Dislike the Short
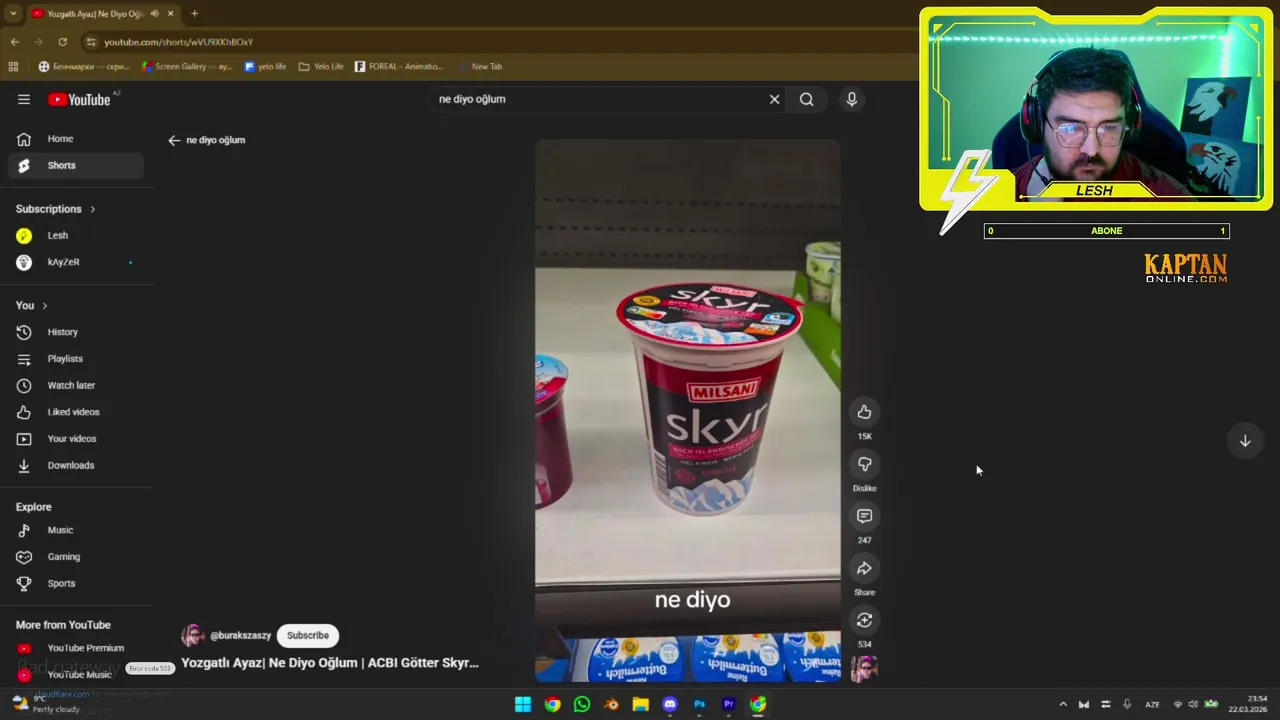The image size is (1280, 720). pos(864,464)
